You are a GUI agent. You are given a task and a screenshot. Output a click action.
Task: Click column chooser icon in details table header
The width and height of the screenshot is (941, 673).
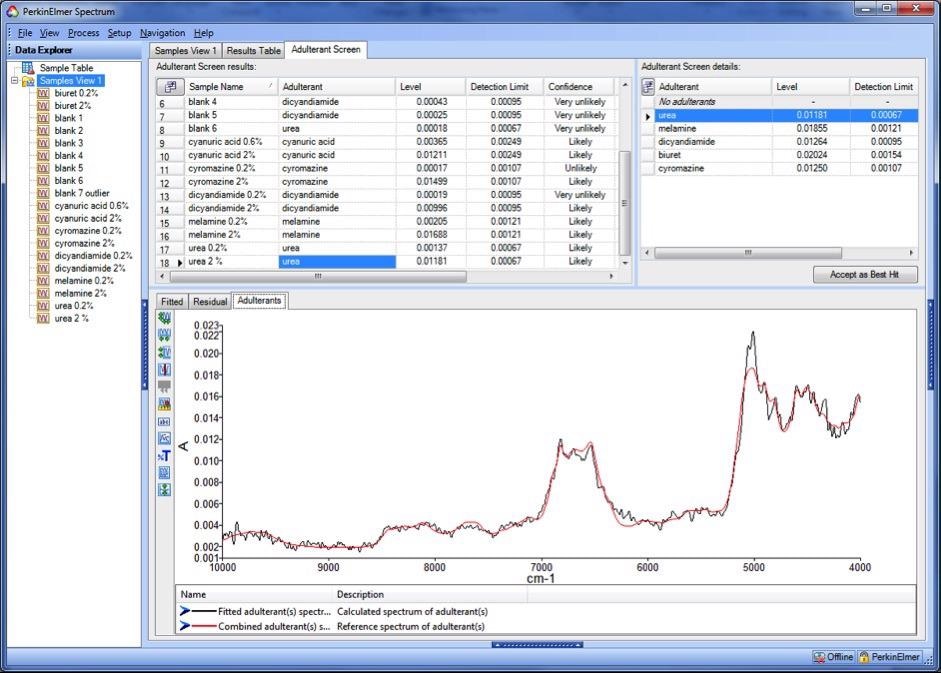click(x=648, y=86)
